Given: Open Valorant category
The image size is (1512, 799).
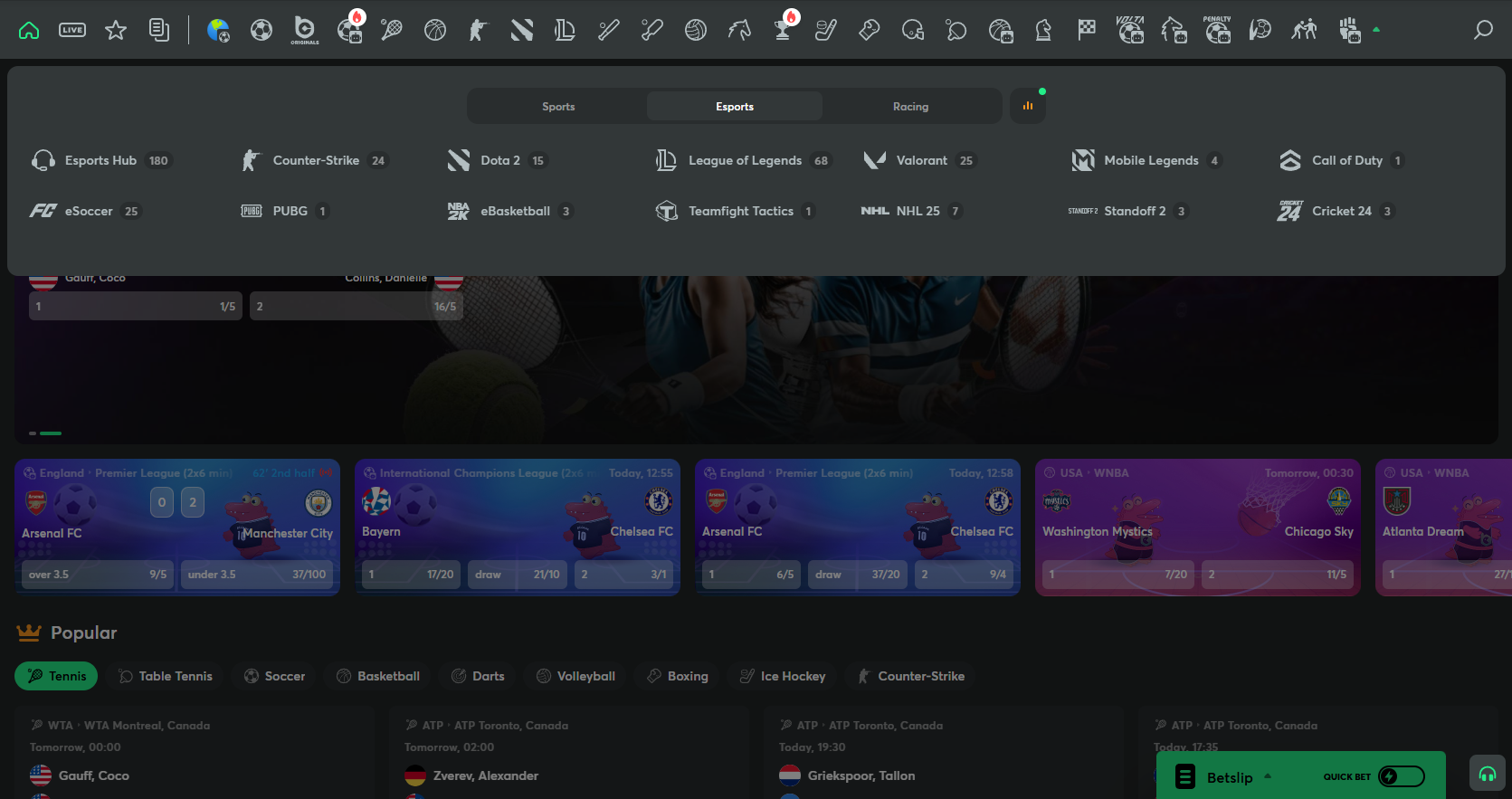Looking at the screenshot, I should click(x=919, y=160).
